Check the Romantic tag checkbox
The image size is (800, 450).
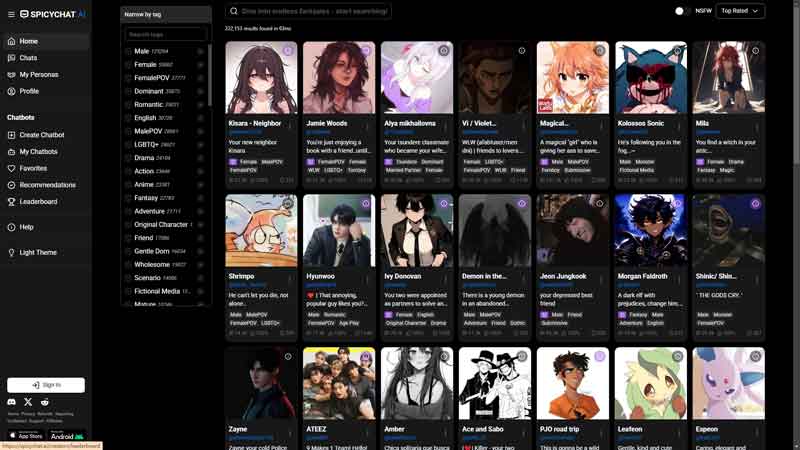pos(129,105)
